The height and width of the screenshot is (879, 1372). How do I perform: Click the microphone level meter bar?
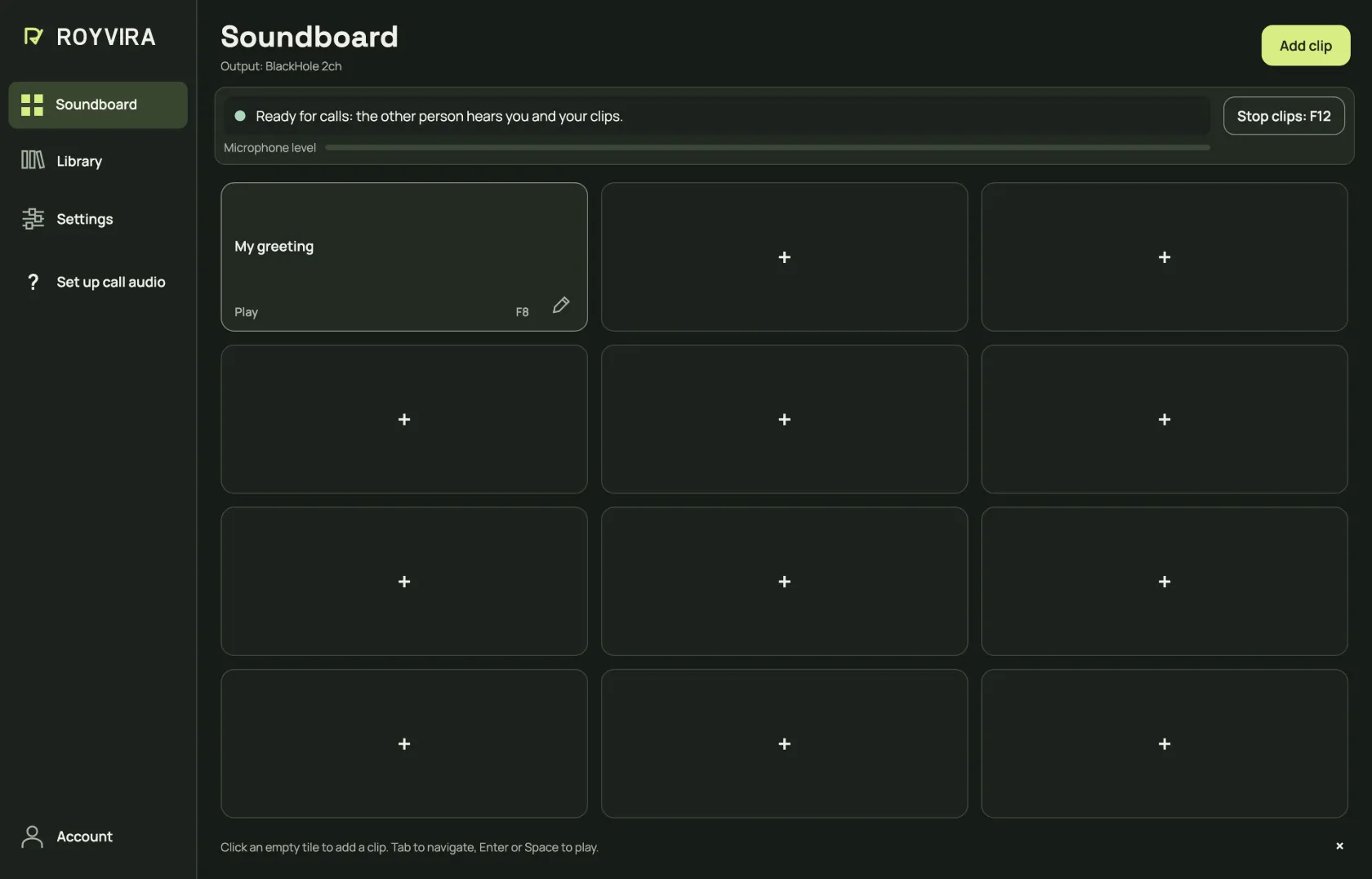click(x=768, y=148)
